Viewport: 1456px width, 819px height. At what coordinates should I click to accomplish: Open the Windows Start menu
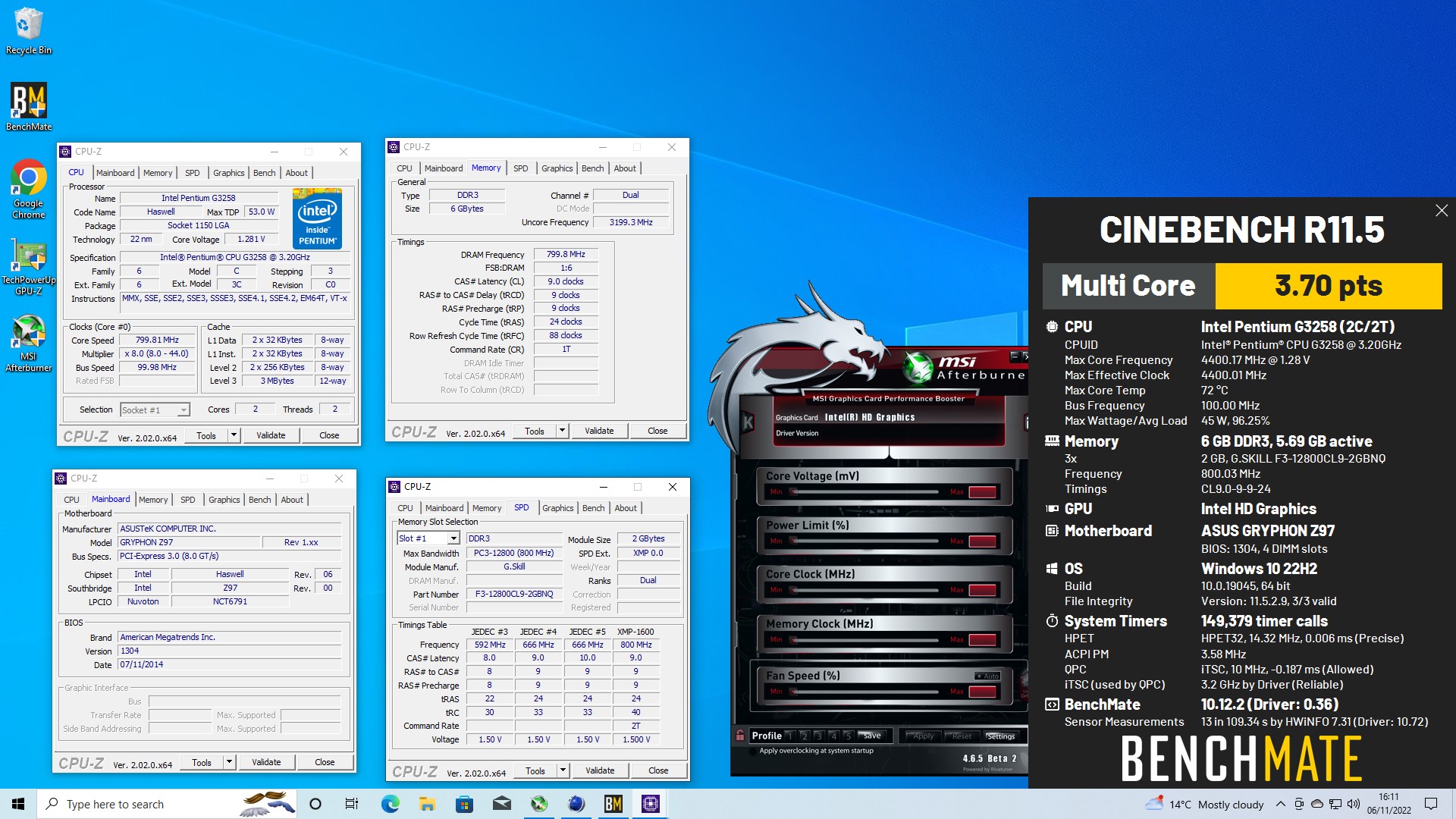pos(18,804)
